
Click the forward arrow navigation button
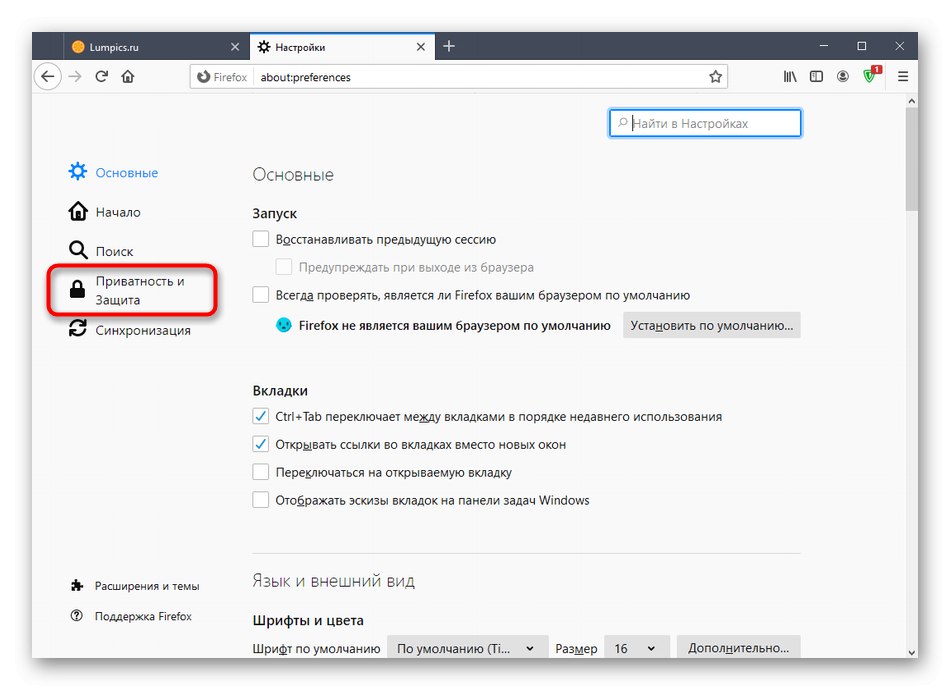pyautogui.click(x=75, y=77)
